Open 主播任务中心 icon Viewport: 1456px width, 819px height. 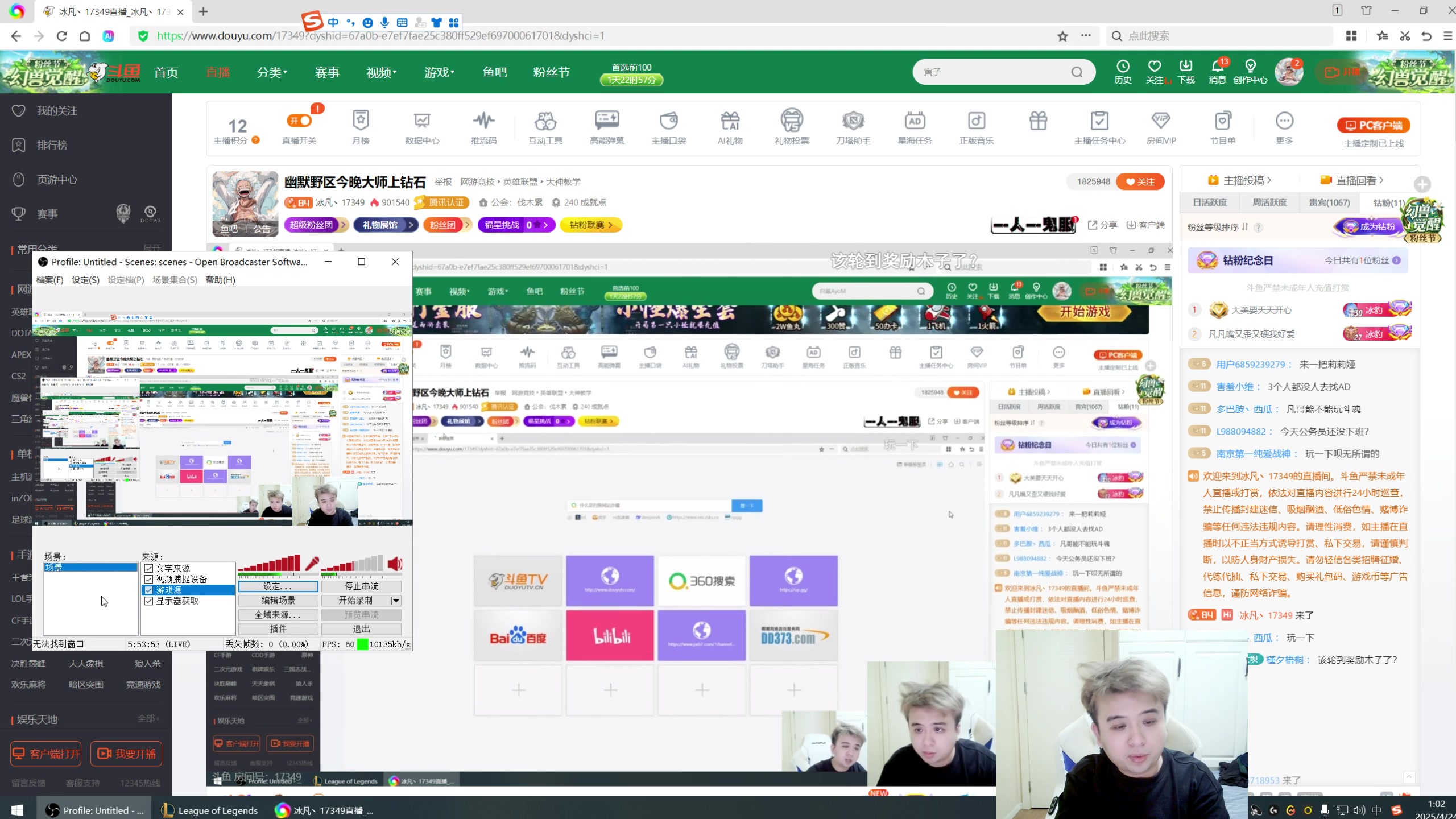pos(1099,127)
